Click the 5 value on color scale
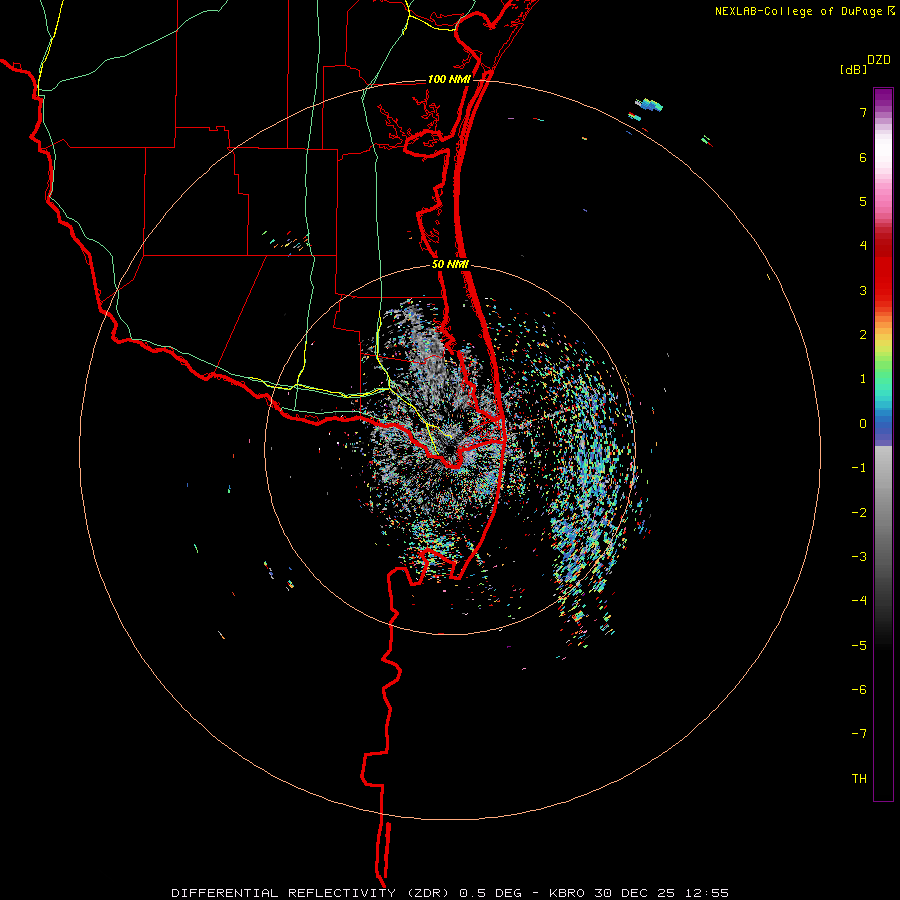This screenshot has height=900, width=900. (x=863, y=201)
